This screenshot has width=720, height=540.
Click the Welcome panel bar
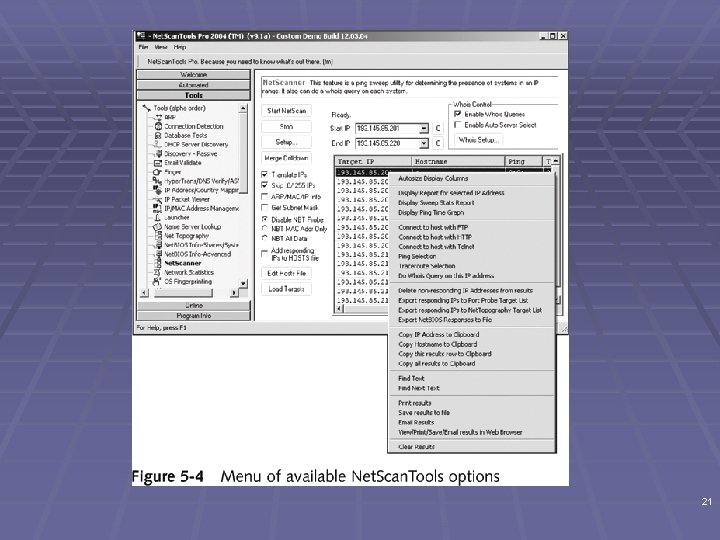[x=194, y=74]
